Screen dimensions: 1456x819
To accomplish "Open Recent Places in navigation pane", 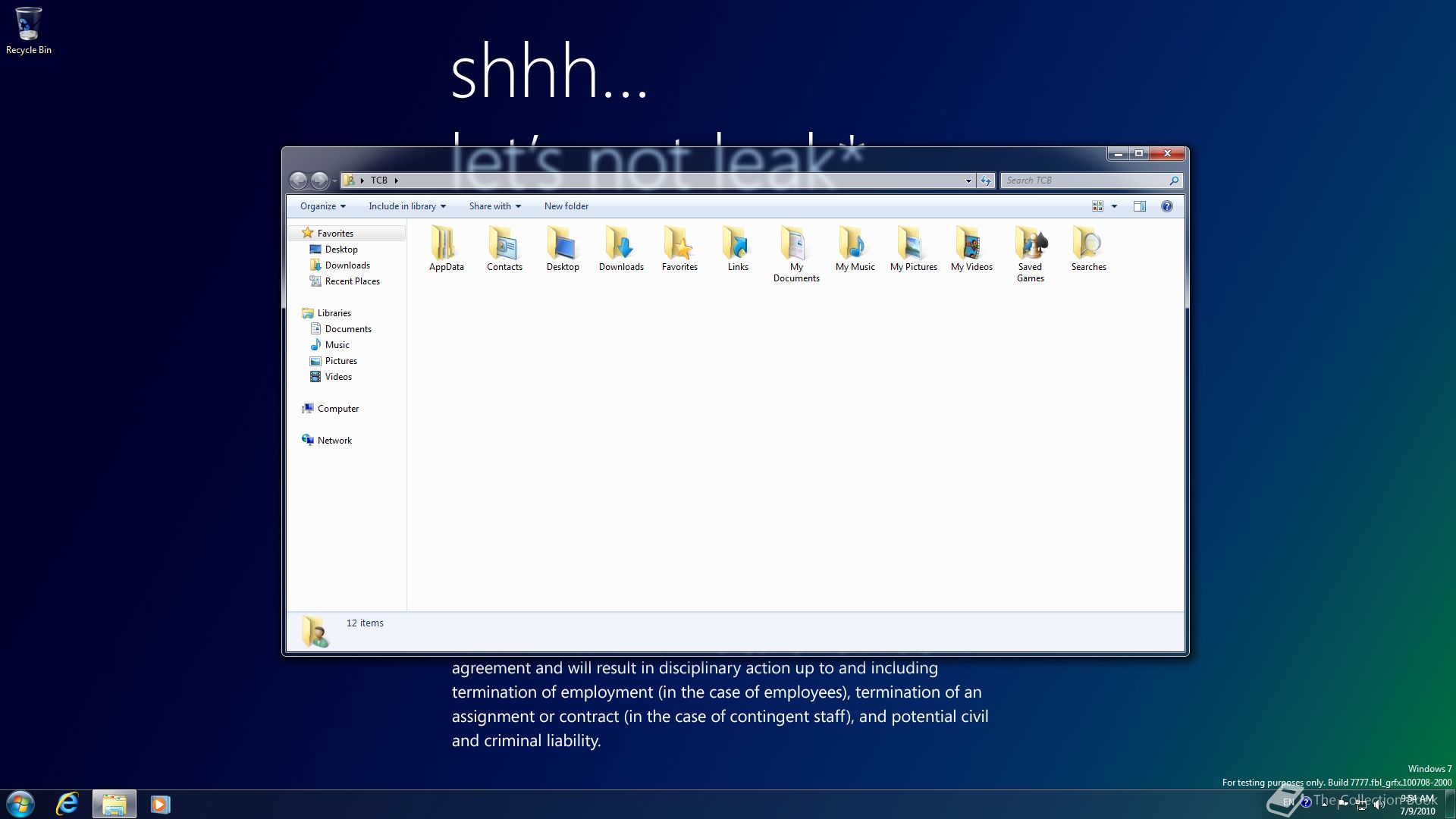I will click(x=352, y=281).
